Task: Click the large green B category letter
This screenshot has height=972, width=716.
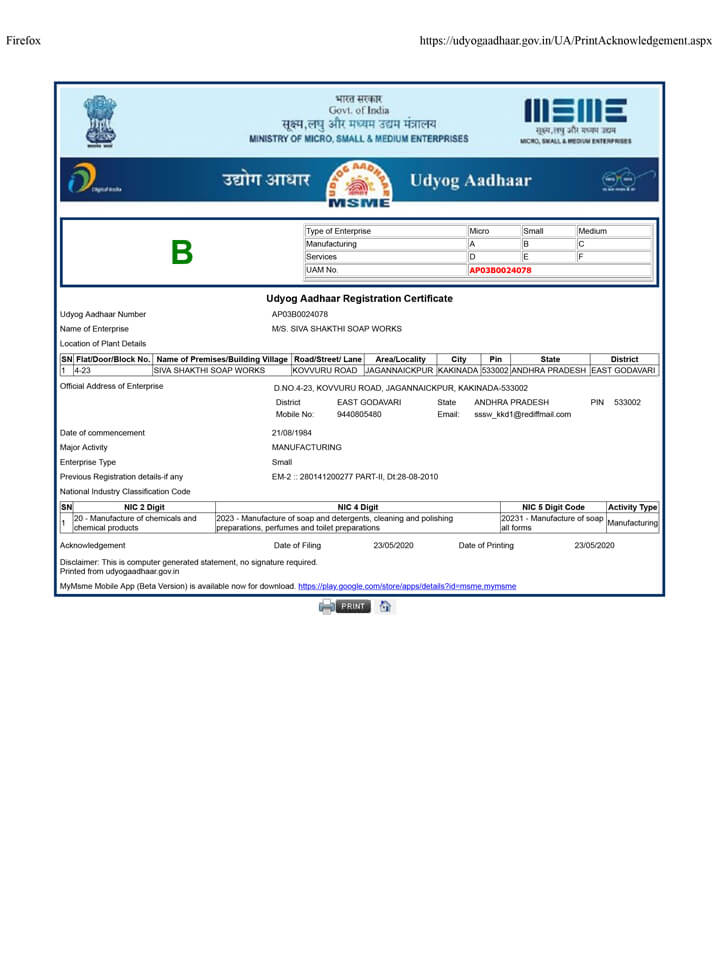Action: click(x=181, y=253)
